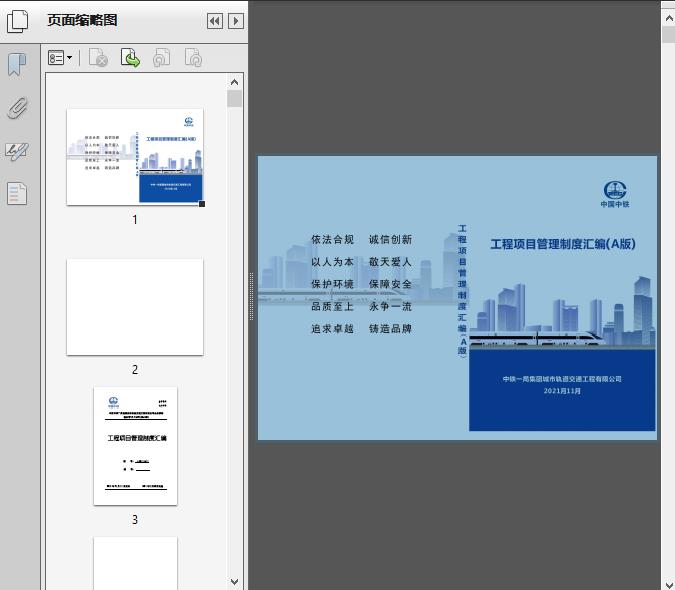Select page 3 thumbnail
675x590 pixels.
tap(135, 446)
